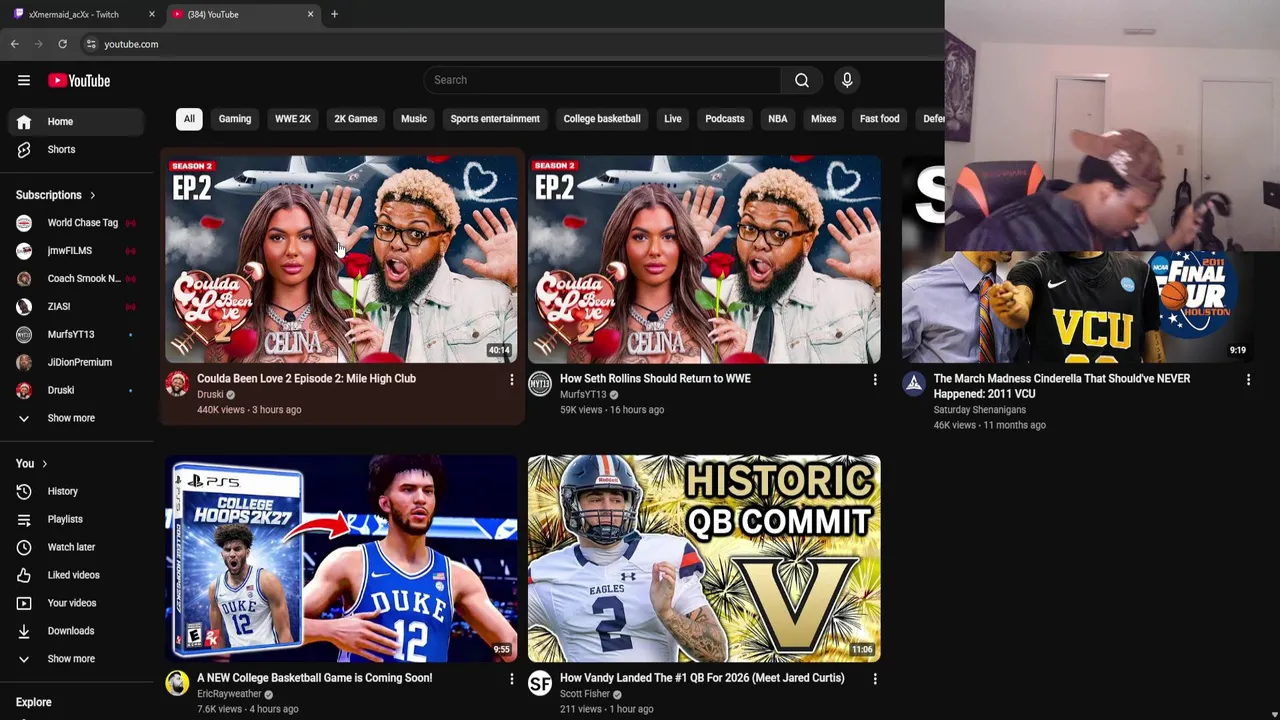Open options for College Basketball Game video
The height and width of the screenshot is (720, 1280).
click(511, 679)
